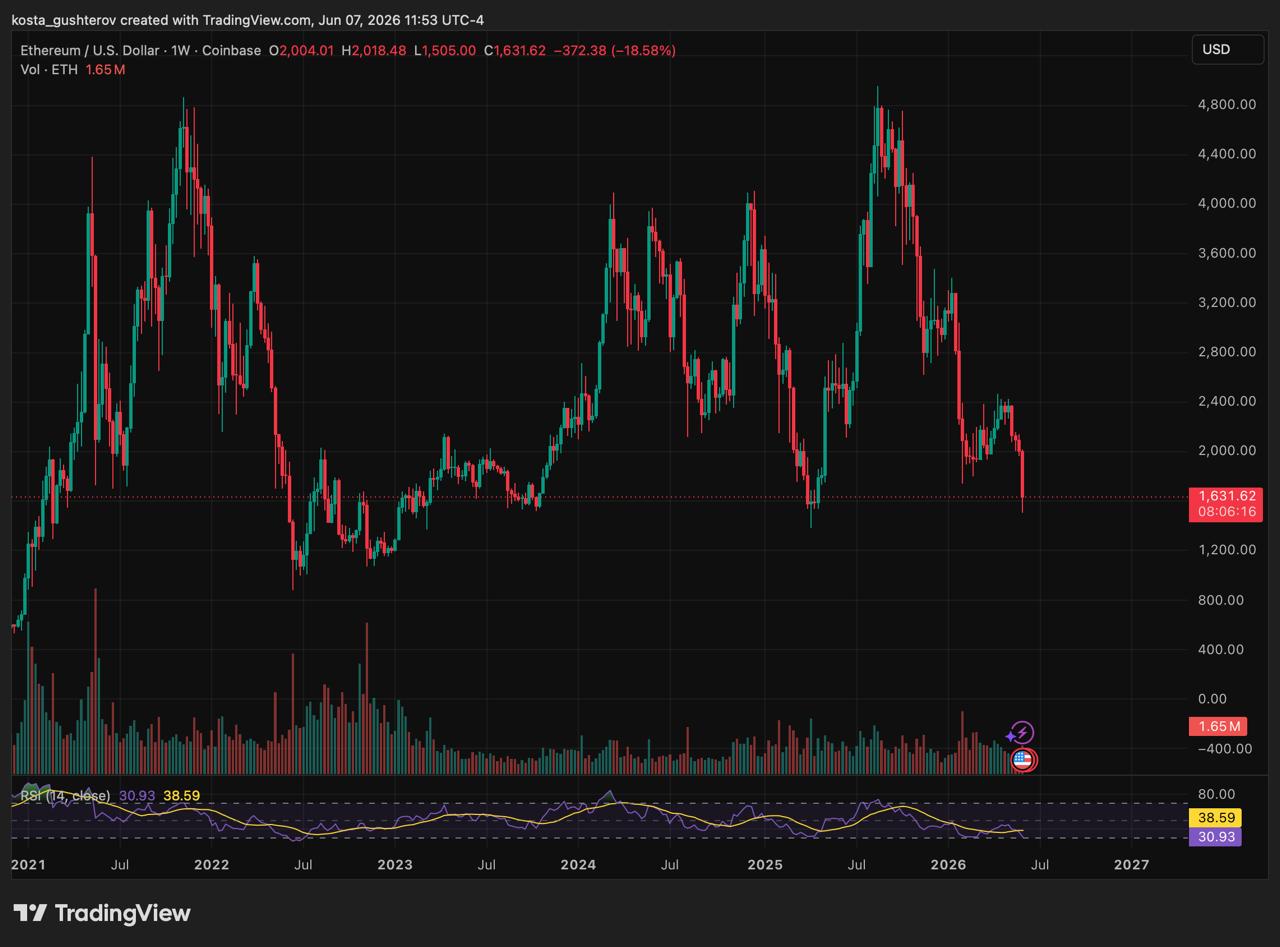Click the 4,000.00 price axis label
Screen dimensions: 1280x947
pos(1227,203)
